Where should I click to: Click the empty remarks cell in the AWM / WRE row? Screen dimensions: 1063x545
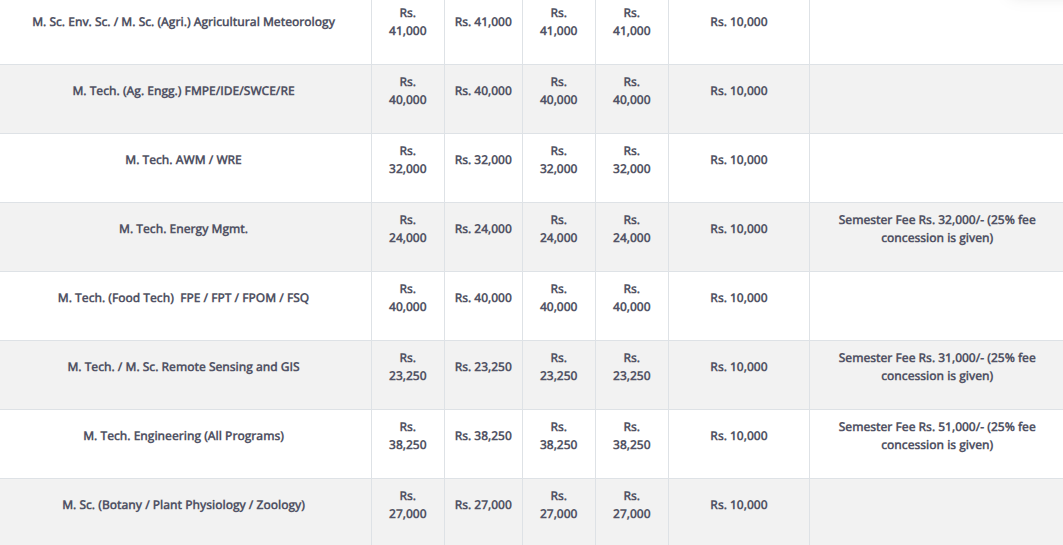click(937, 167)
